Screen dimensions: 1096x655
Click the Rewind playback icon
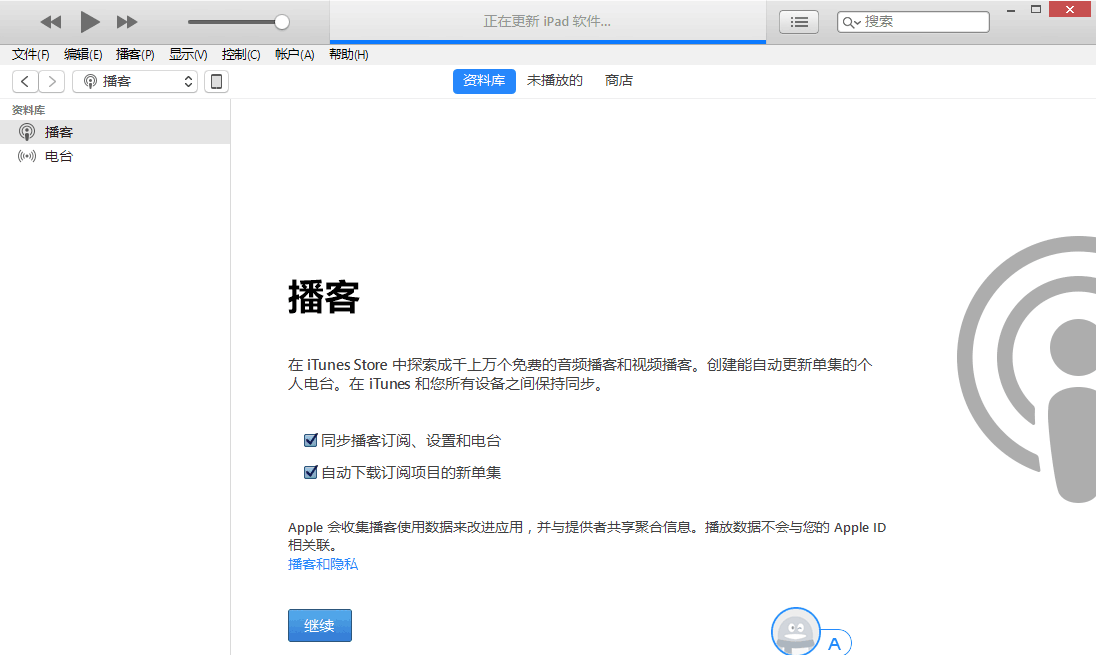(x=51, y=21)
